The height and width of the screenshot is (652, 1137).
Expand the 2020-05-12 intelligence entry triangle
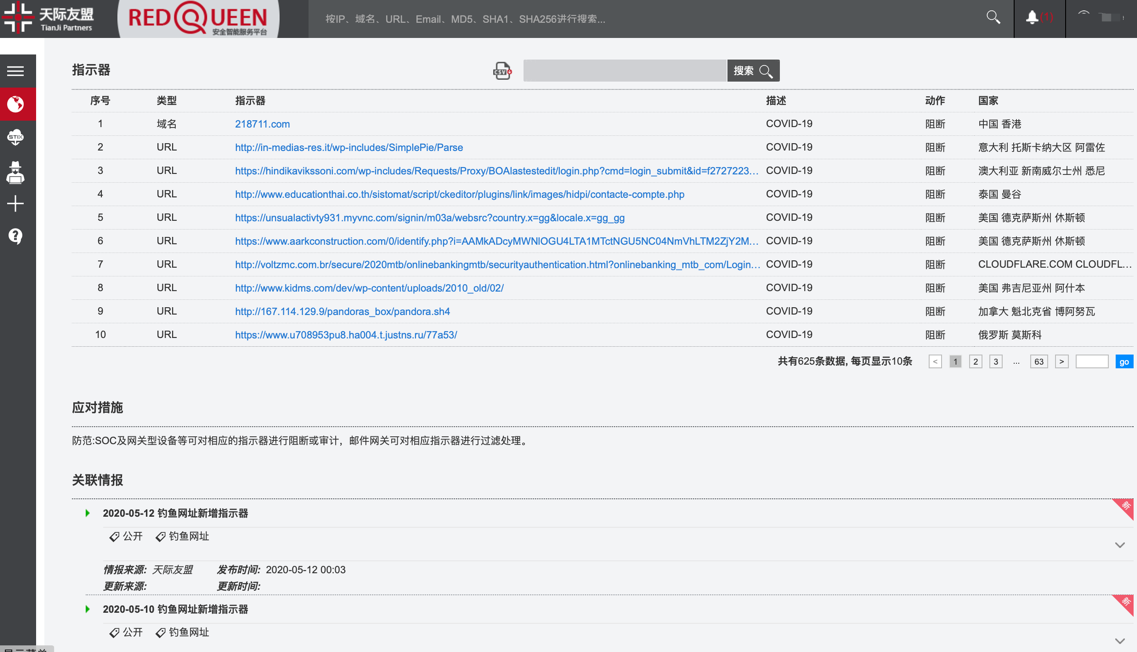tap(87, 513)
